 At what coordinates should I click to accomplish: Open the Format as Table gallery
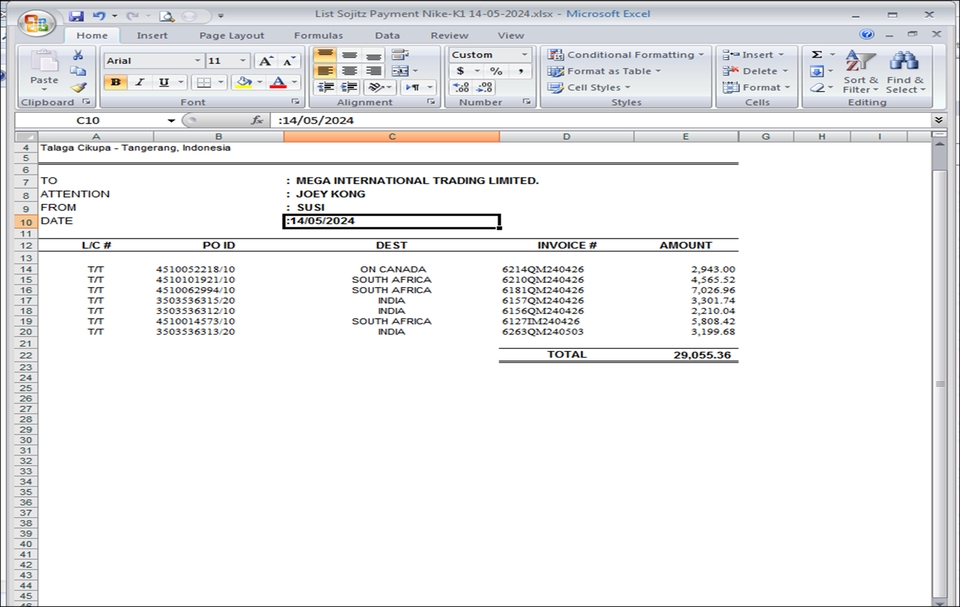click(604, 71)
